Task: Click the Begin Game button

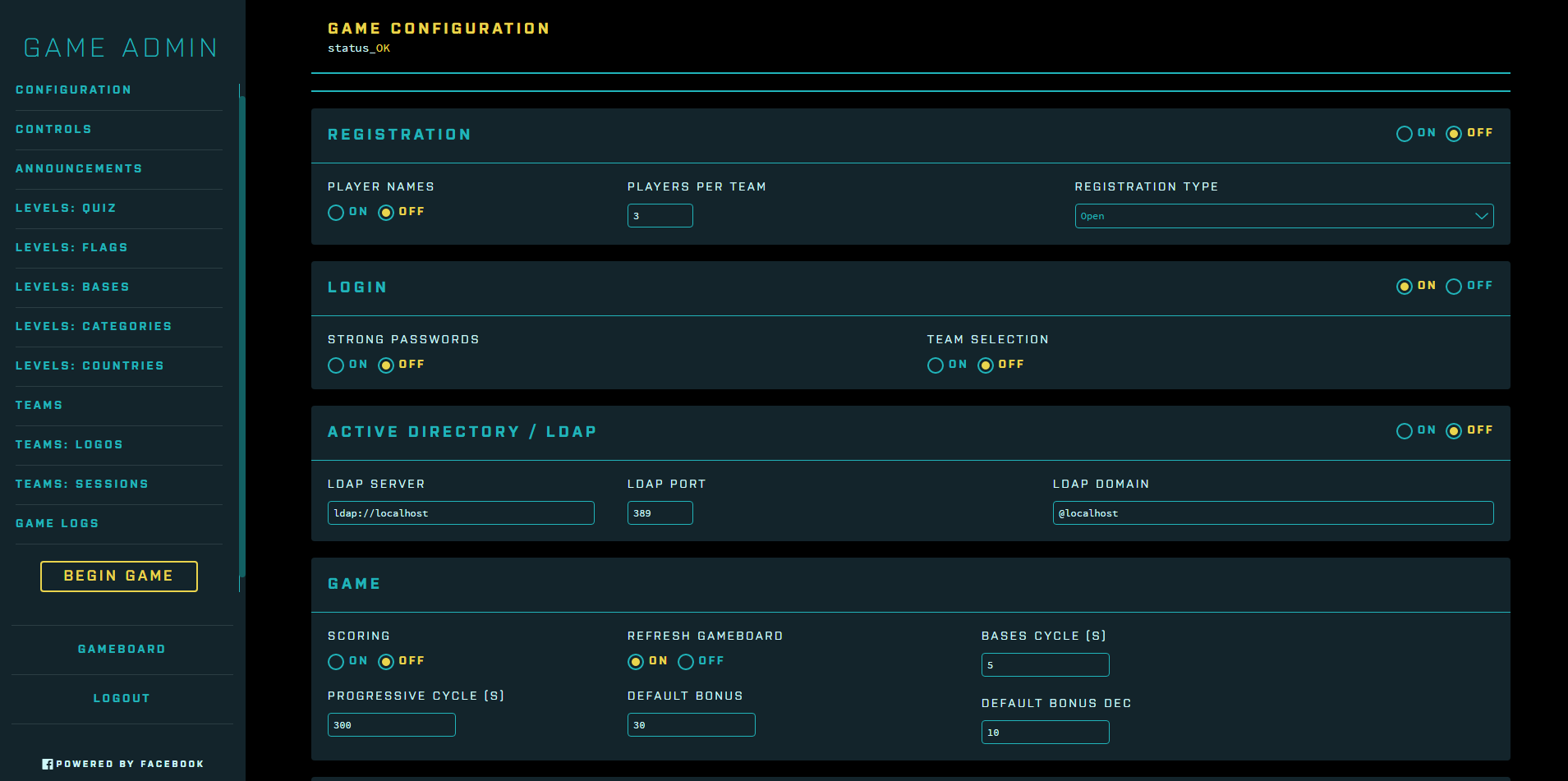Action: point(119,577)
